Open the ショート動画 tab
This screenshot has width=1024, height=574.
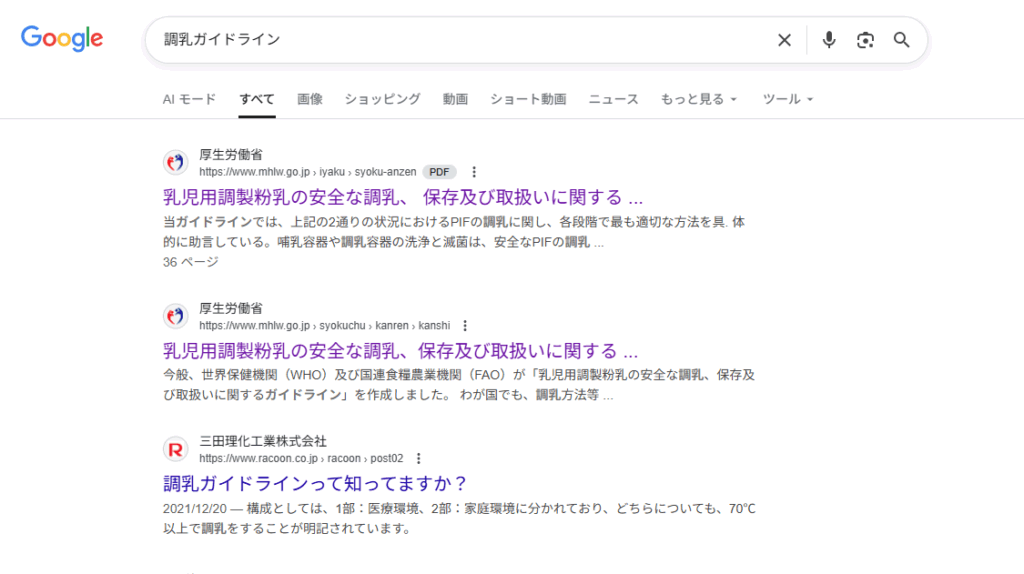pyautogui.click(x=528, y=99)
